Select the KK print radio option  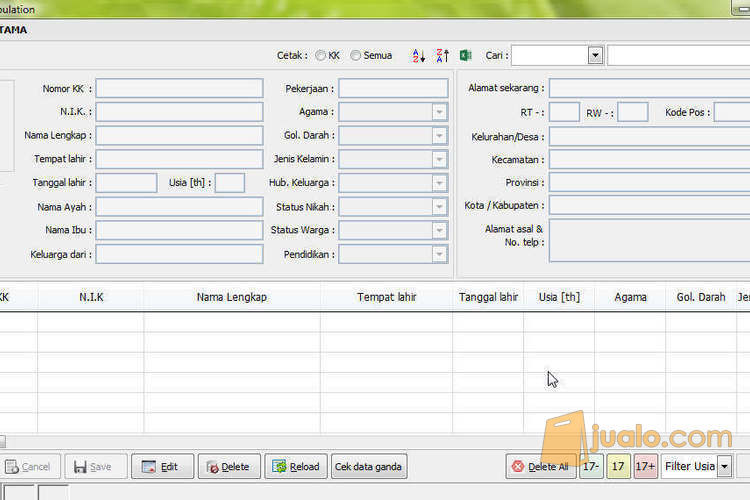coord(320,56)
